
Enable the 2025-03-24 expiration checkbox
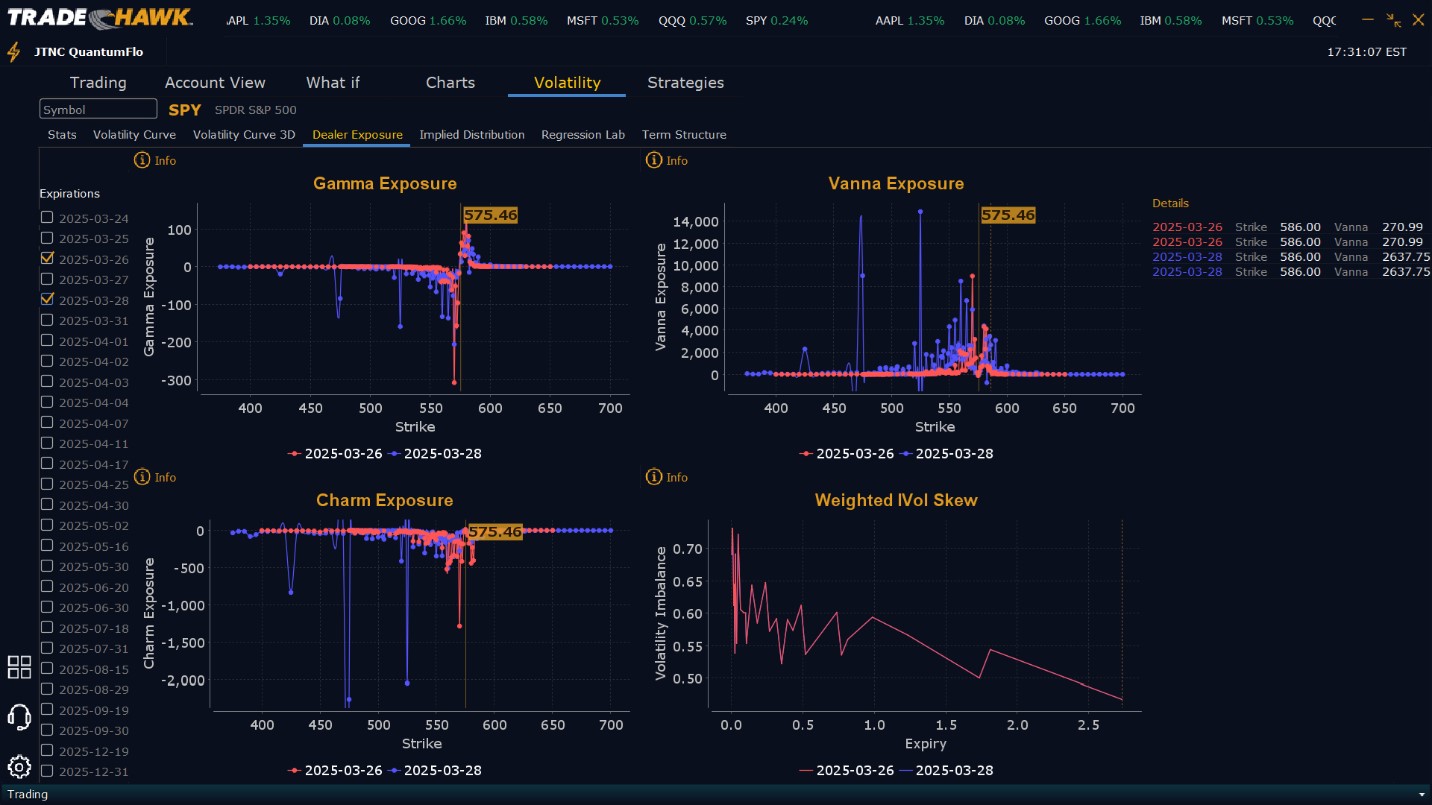click(47, 218)
